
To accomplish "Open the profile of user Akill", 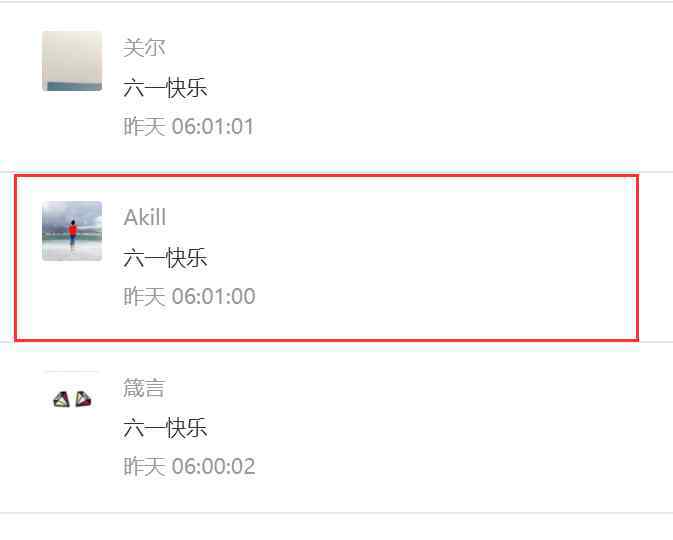I will pyautogui.click(x=145, y=217).
